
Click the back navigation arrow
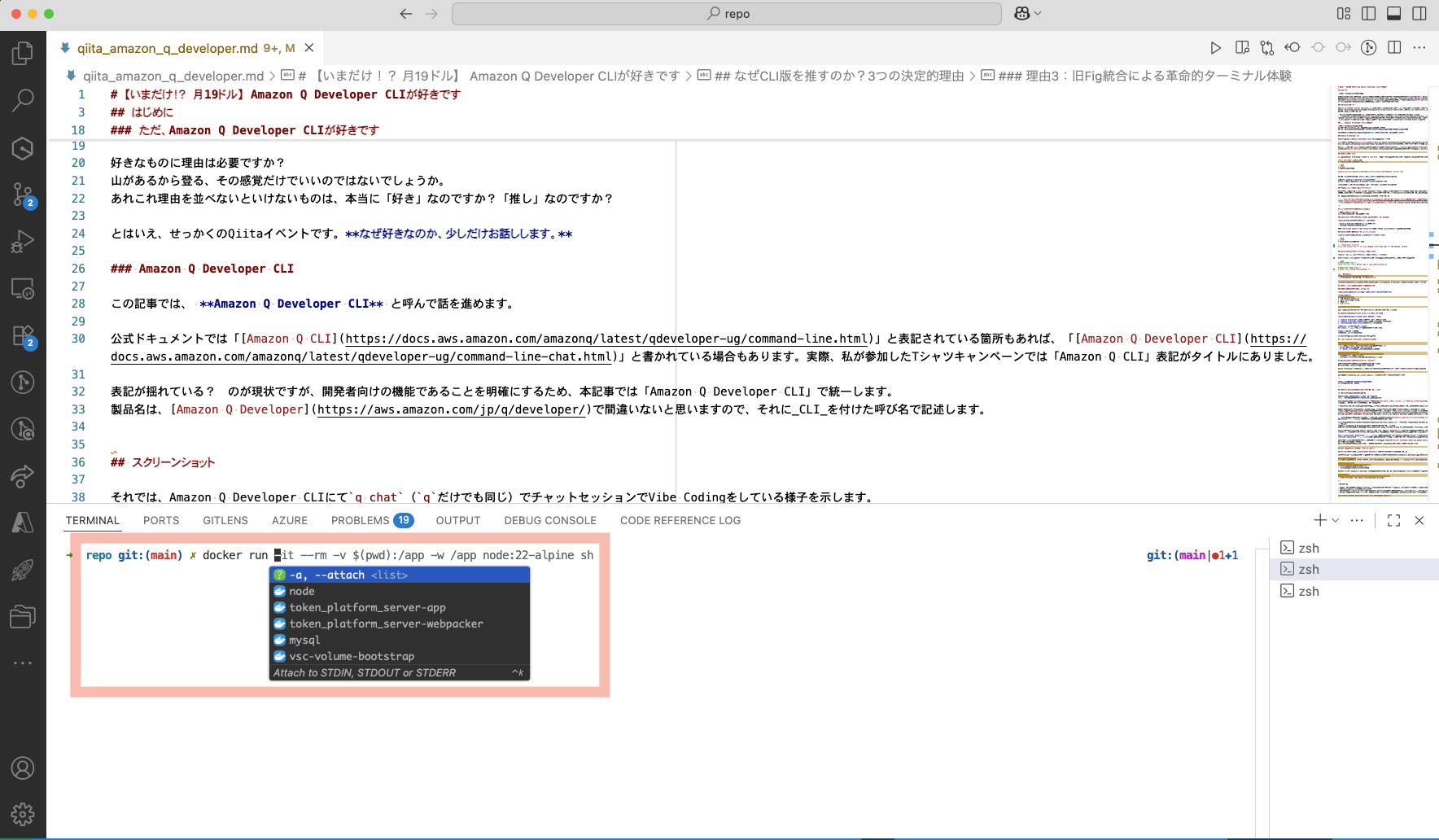(x=405, y=14)
